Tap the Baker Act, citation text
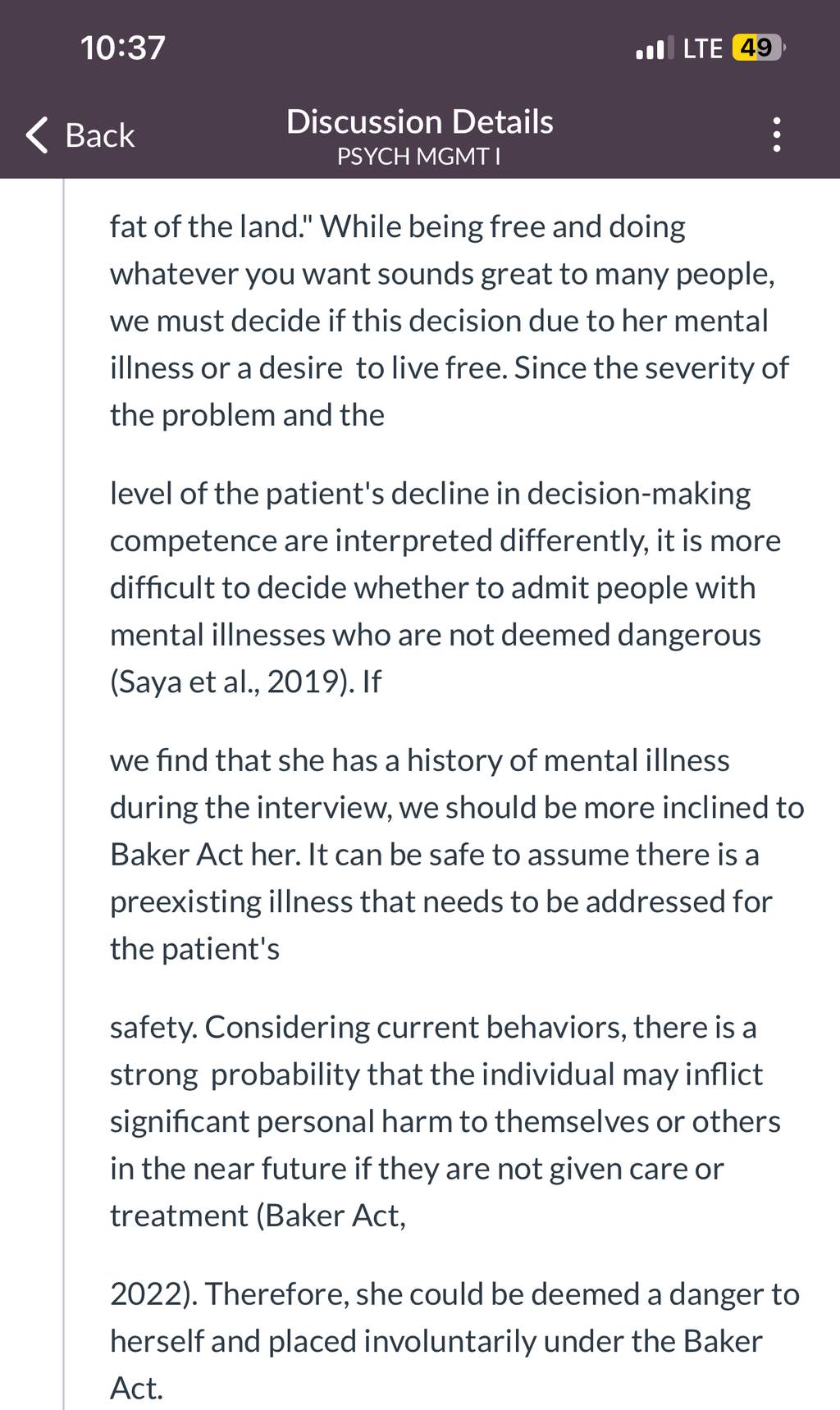The image size is (840, 1410). 331,1216
